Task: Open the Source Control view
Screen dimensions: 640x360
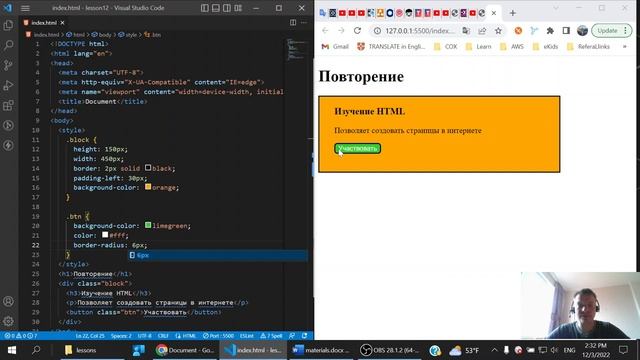Action: click(8, 65)
